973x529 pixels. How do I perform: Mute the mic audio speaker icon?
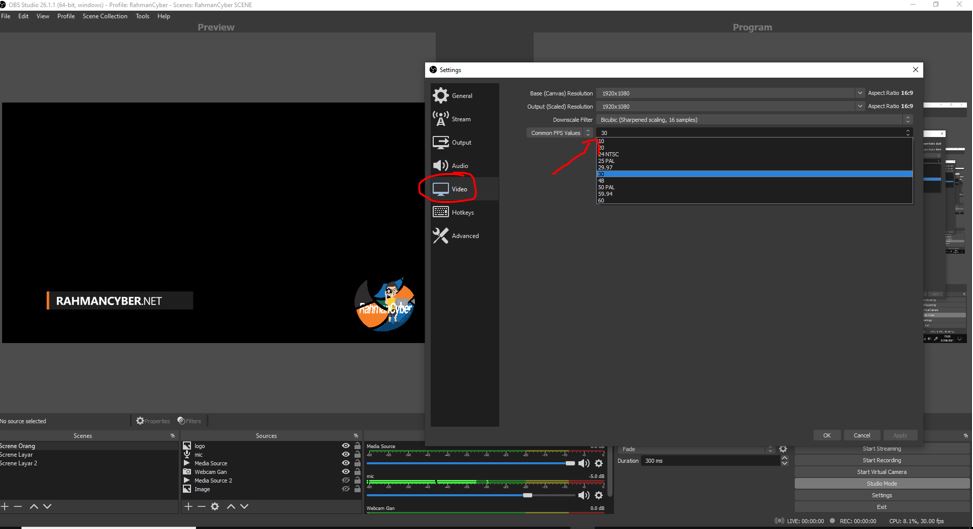[584, 495]
